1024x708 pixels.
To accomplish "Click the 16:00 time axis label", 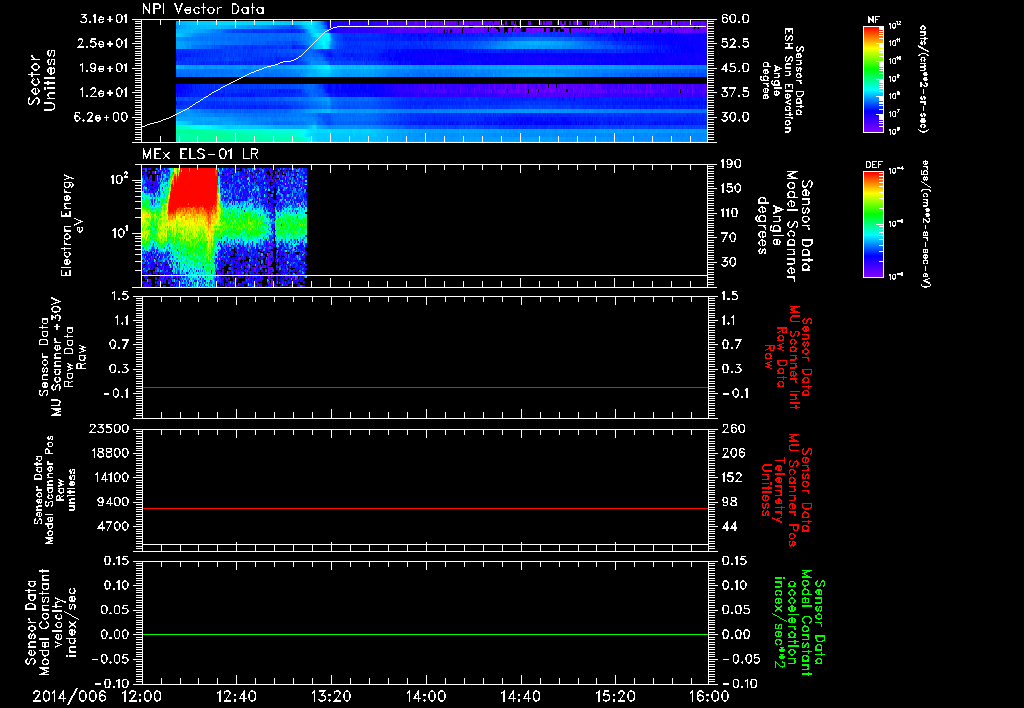I will (x=709, y=696).
